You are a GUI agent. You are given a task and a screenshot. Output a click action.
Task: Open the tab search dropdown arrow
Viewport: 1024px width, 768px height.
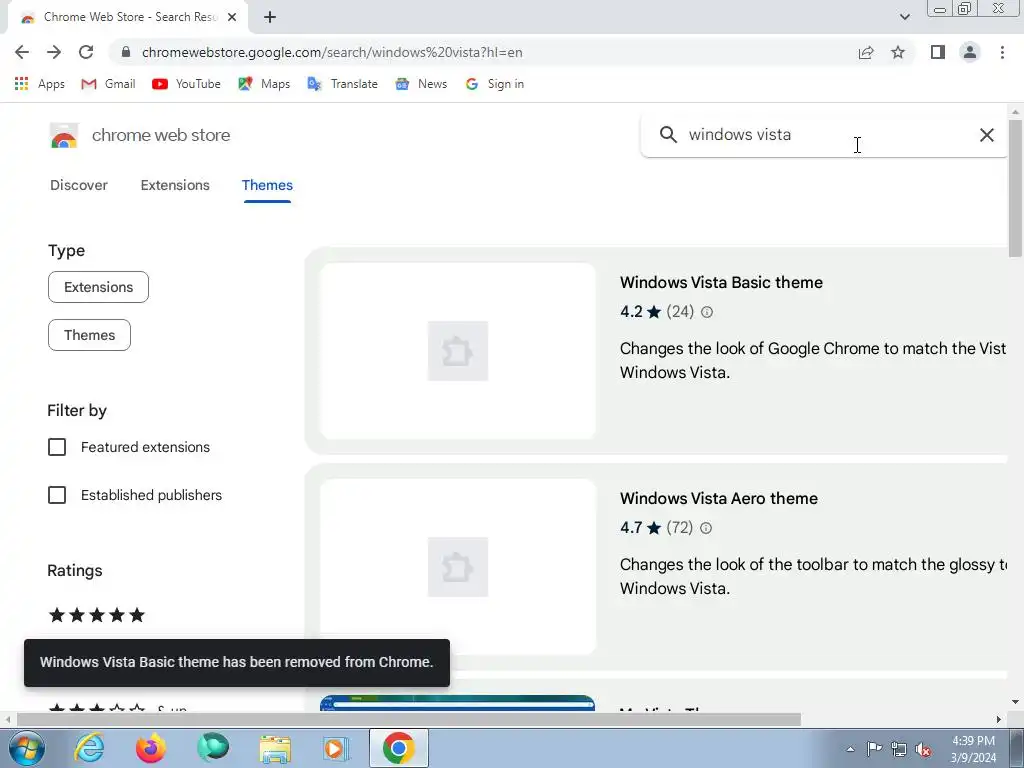(x=904, y=17)
